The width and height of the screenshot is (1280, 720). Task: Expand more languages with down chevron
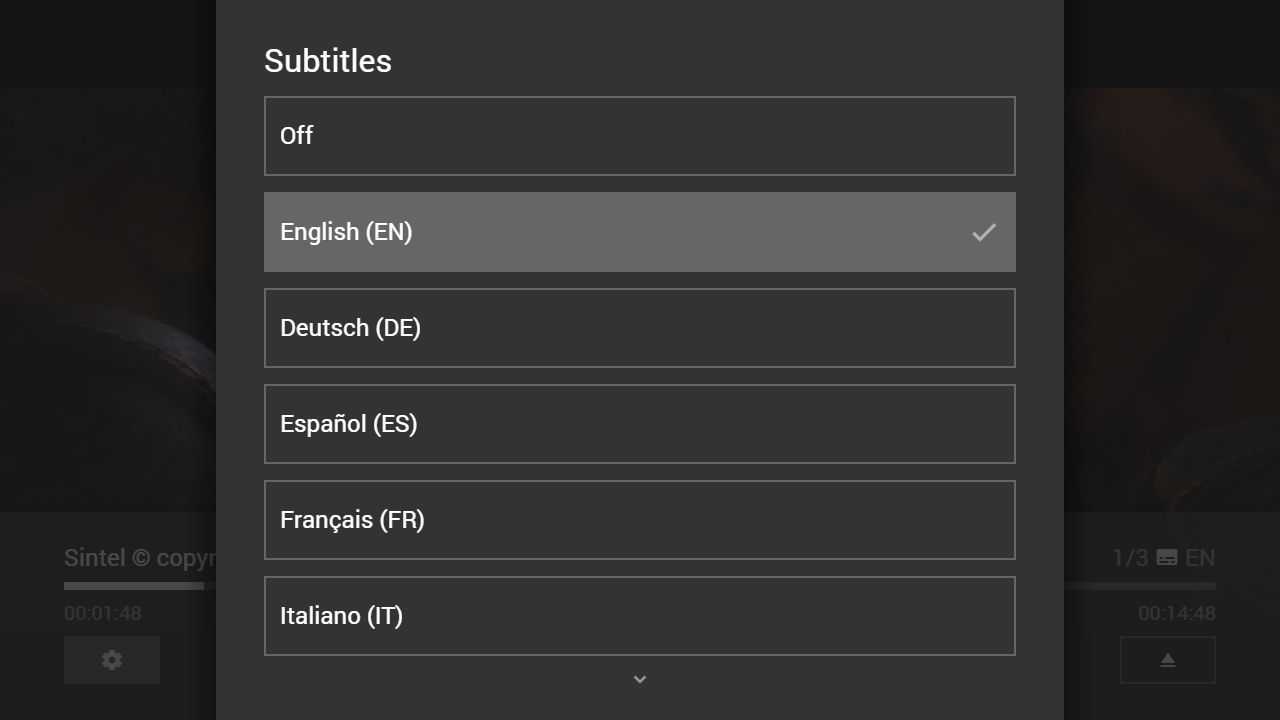(640, 679)
